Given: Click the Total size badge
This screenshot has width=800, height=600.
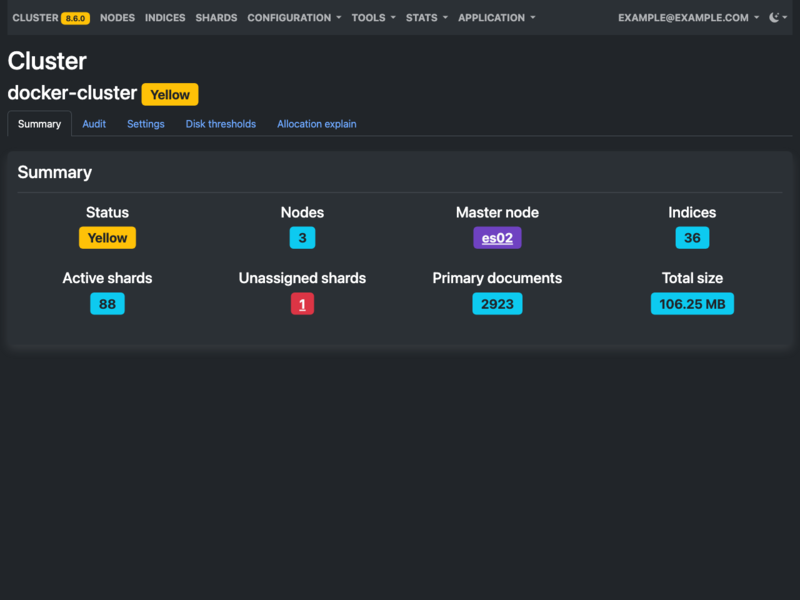Looking at the screenshot, I should pos(692,303).
